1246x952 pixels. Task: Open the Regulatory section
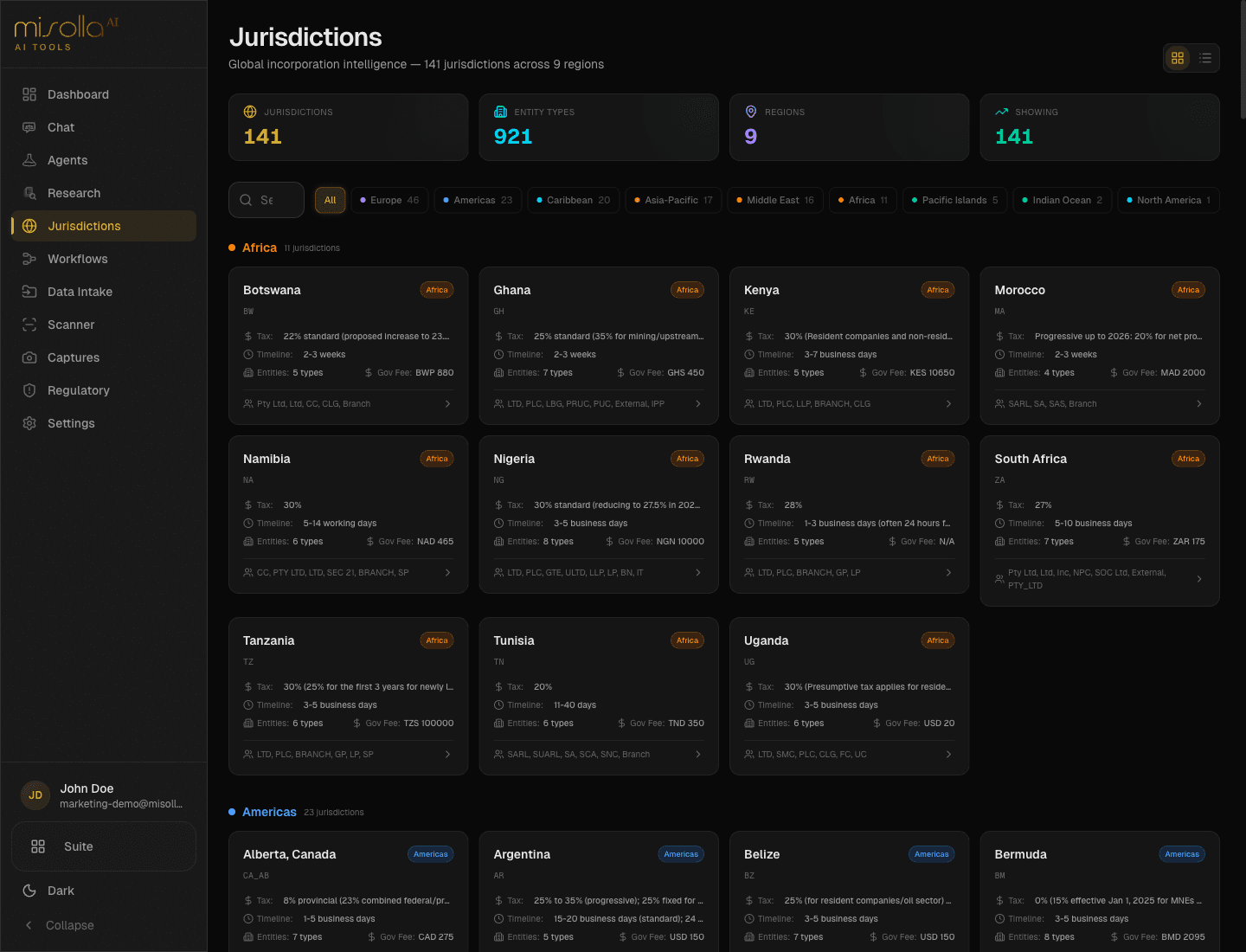click(104, 390)
